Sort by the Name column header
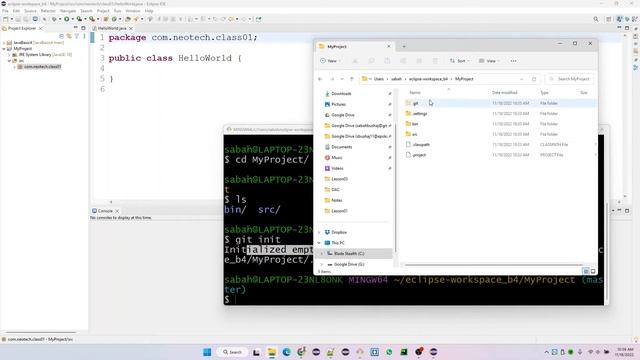The width and height of the screenshot is (640, 360). pyautogui.click(x=415, y=93)
